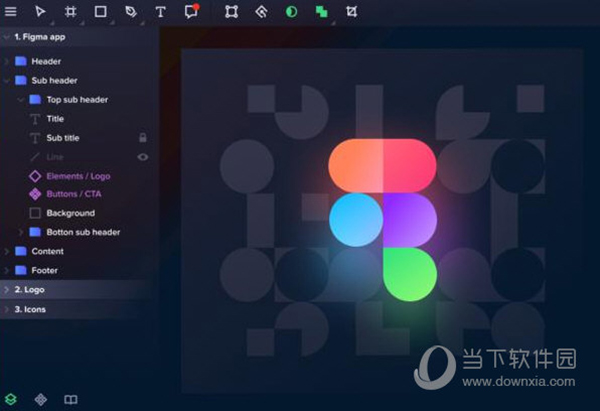600x411 pixels.
Task: Select the Background layer
Action: tap(70, 213)
